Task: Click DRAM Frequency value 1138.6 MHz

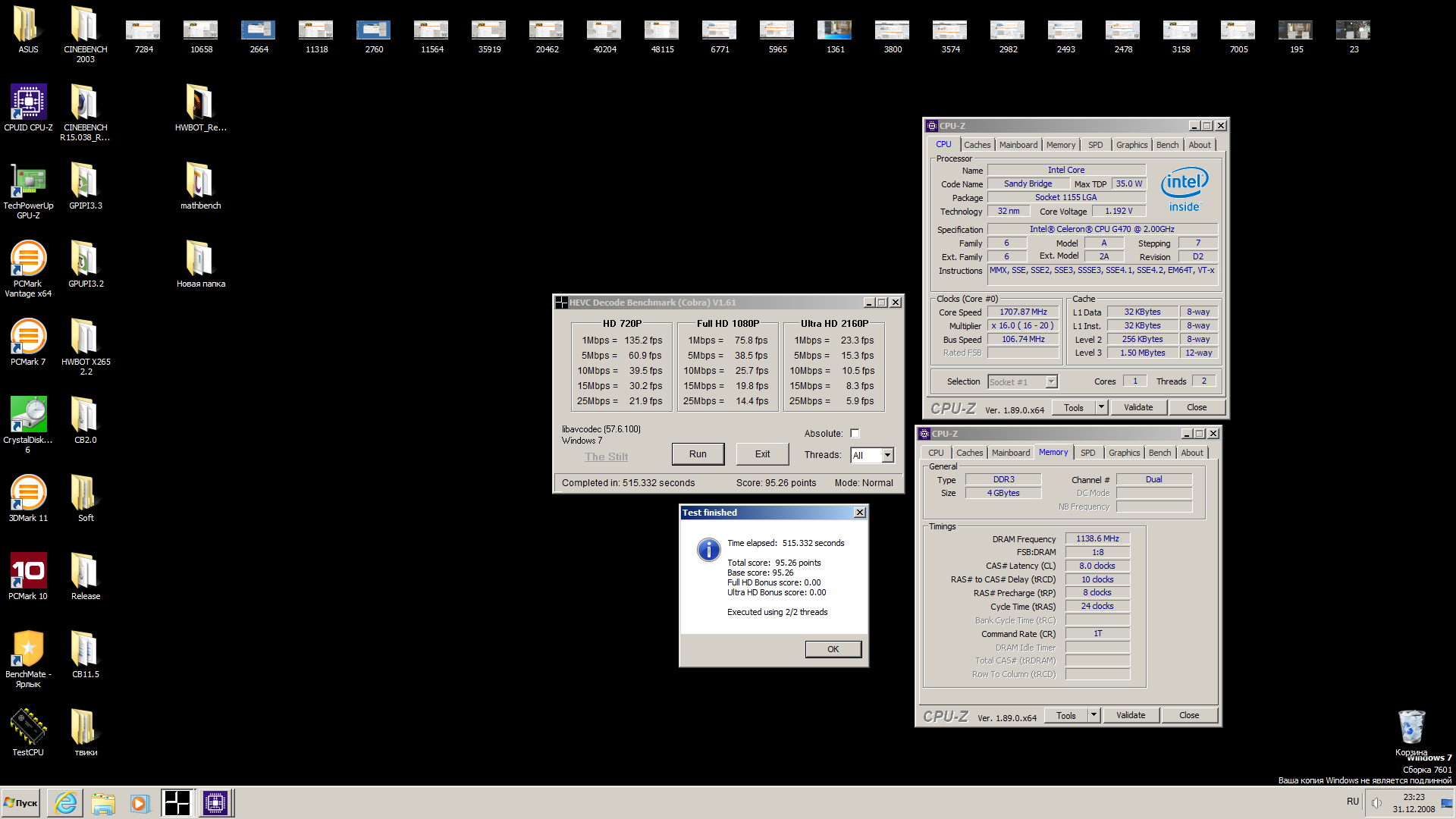Action: point(1097,538)
